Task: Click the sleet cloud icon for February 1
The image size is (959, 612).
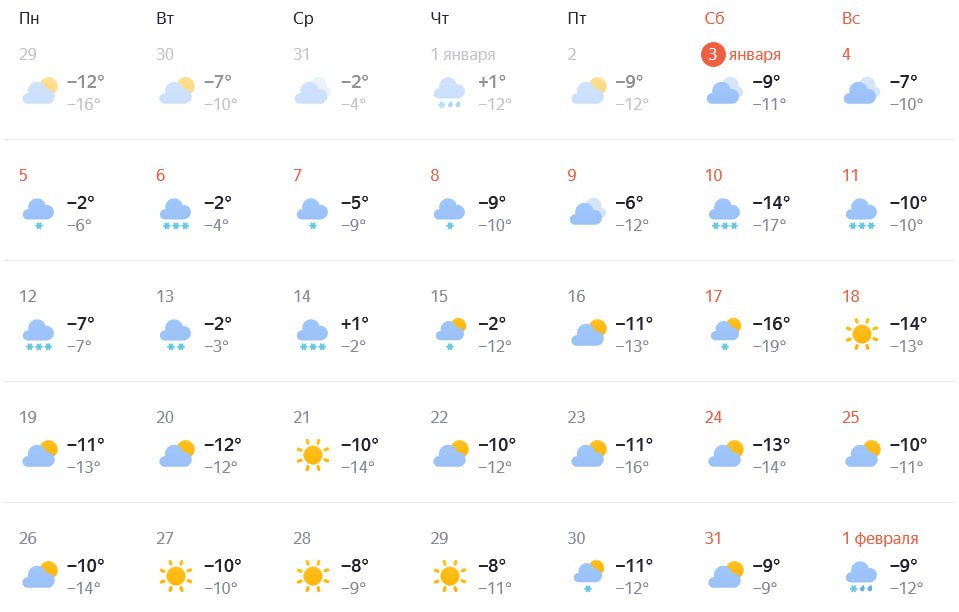Action: [860, 577]
